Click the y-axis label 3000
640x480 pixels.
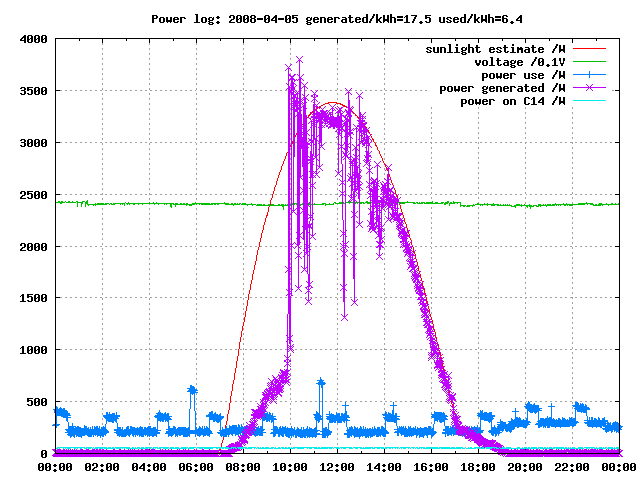[x=33, y=143]
